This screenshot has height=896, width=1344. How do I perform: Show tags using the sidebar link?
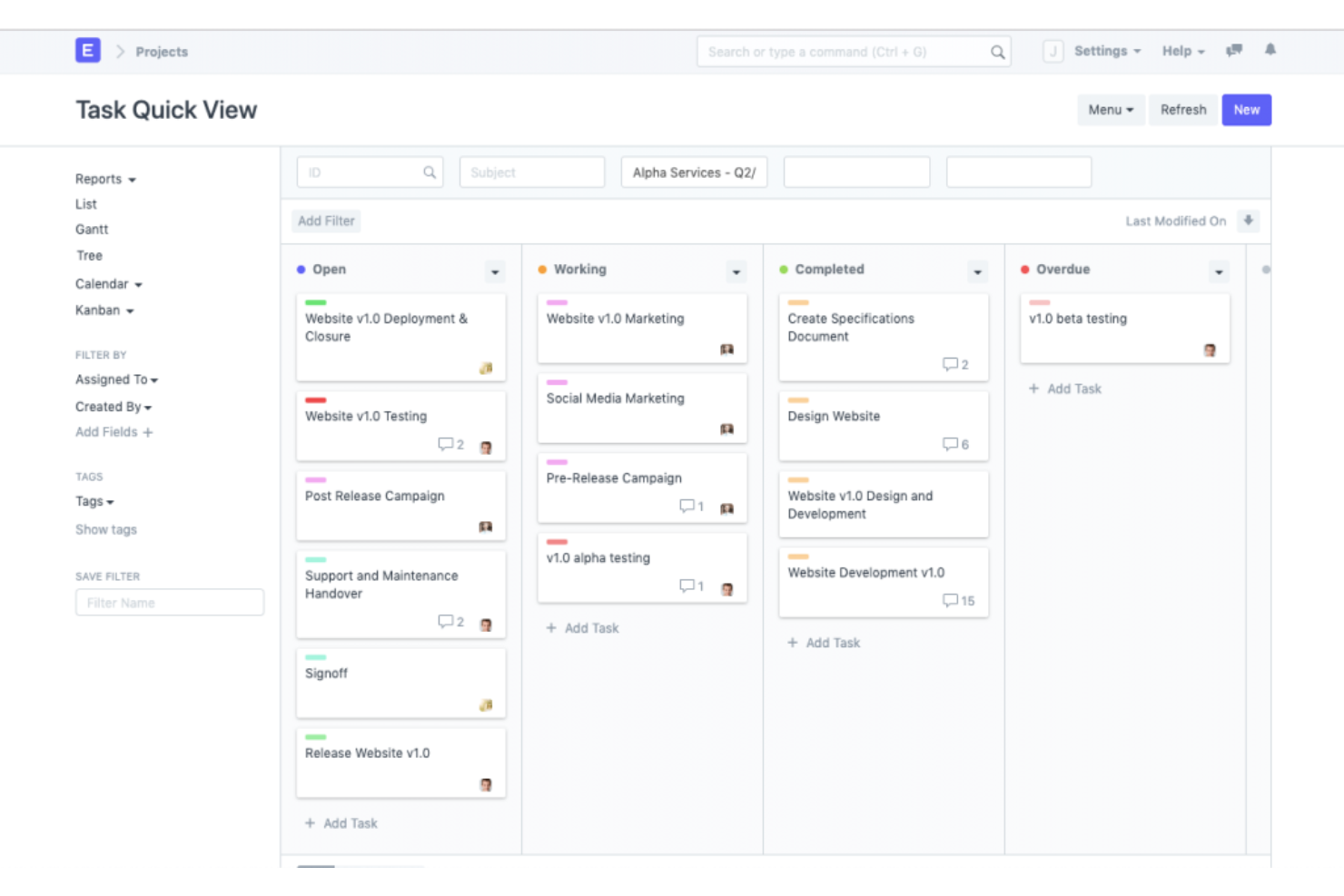coord(105,529)
